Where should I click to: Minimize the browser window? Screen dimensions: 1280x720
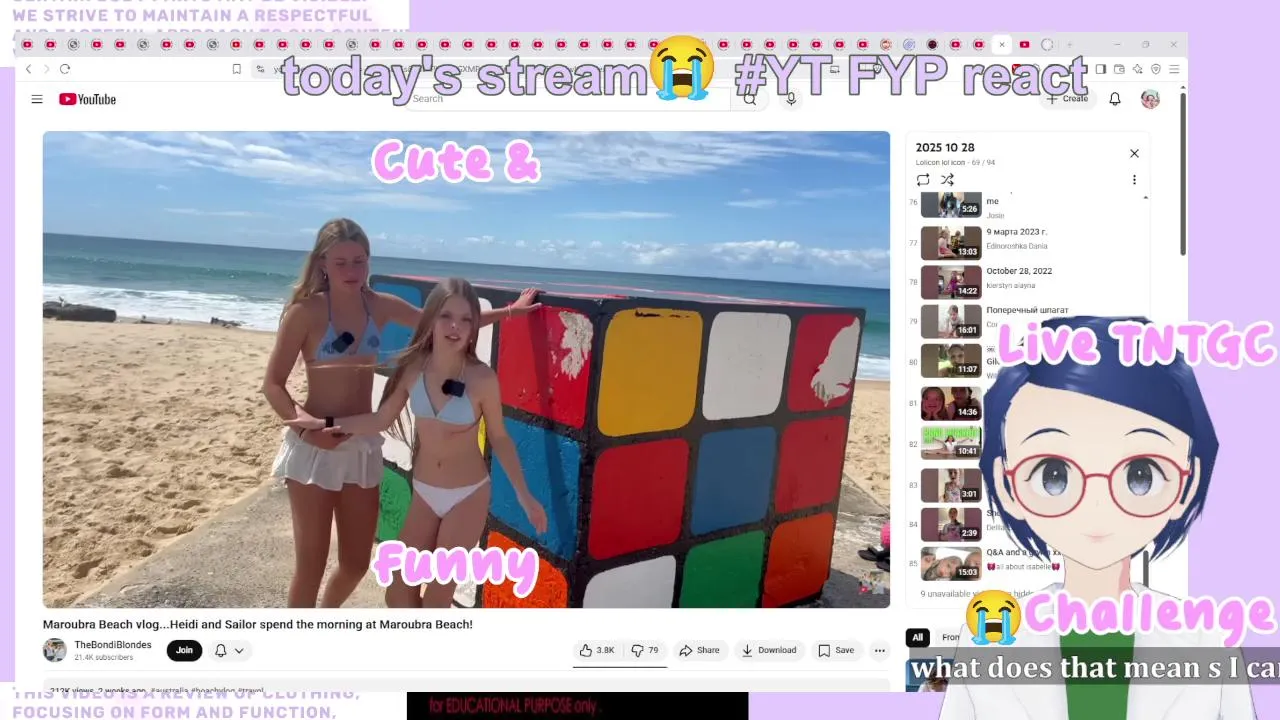pos(1117,44)
